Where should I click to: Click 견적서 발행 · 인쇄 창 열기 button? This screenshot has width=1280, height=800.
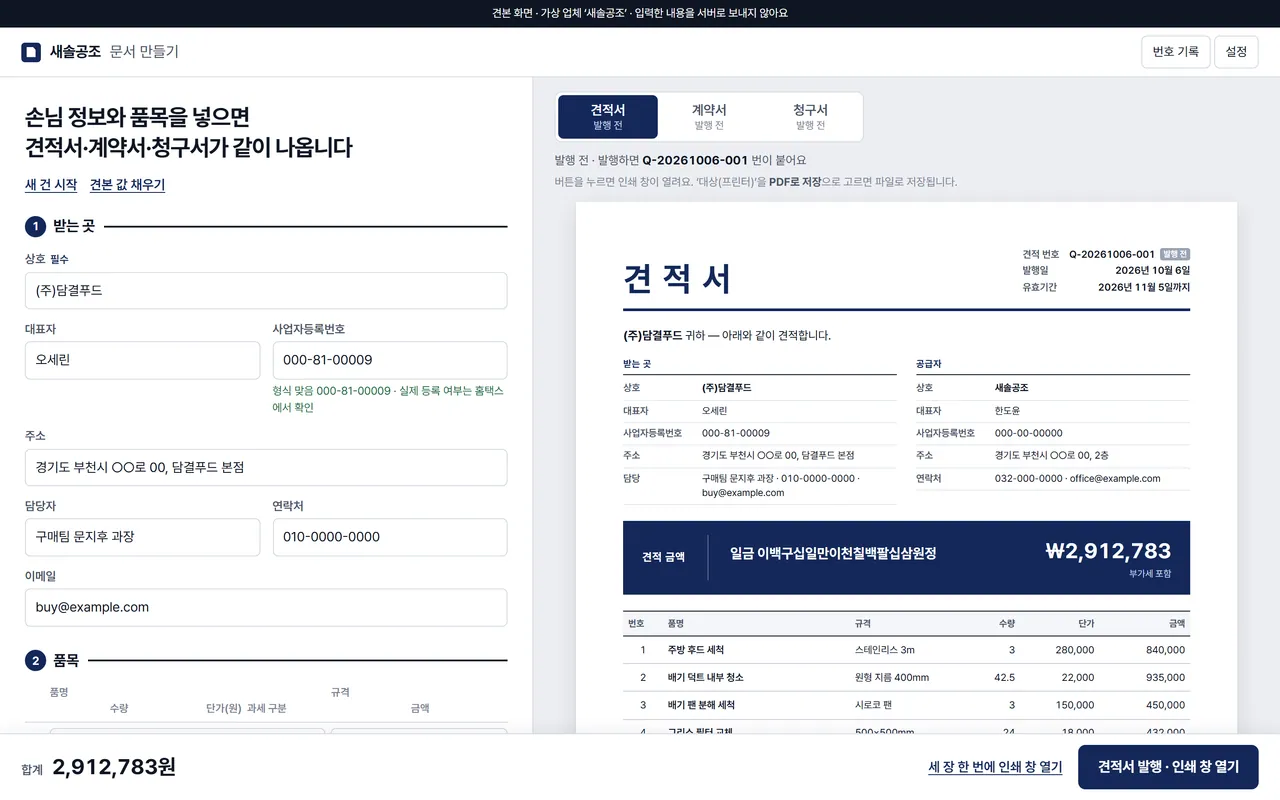tap(1168, 767)
